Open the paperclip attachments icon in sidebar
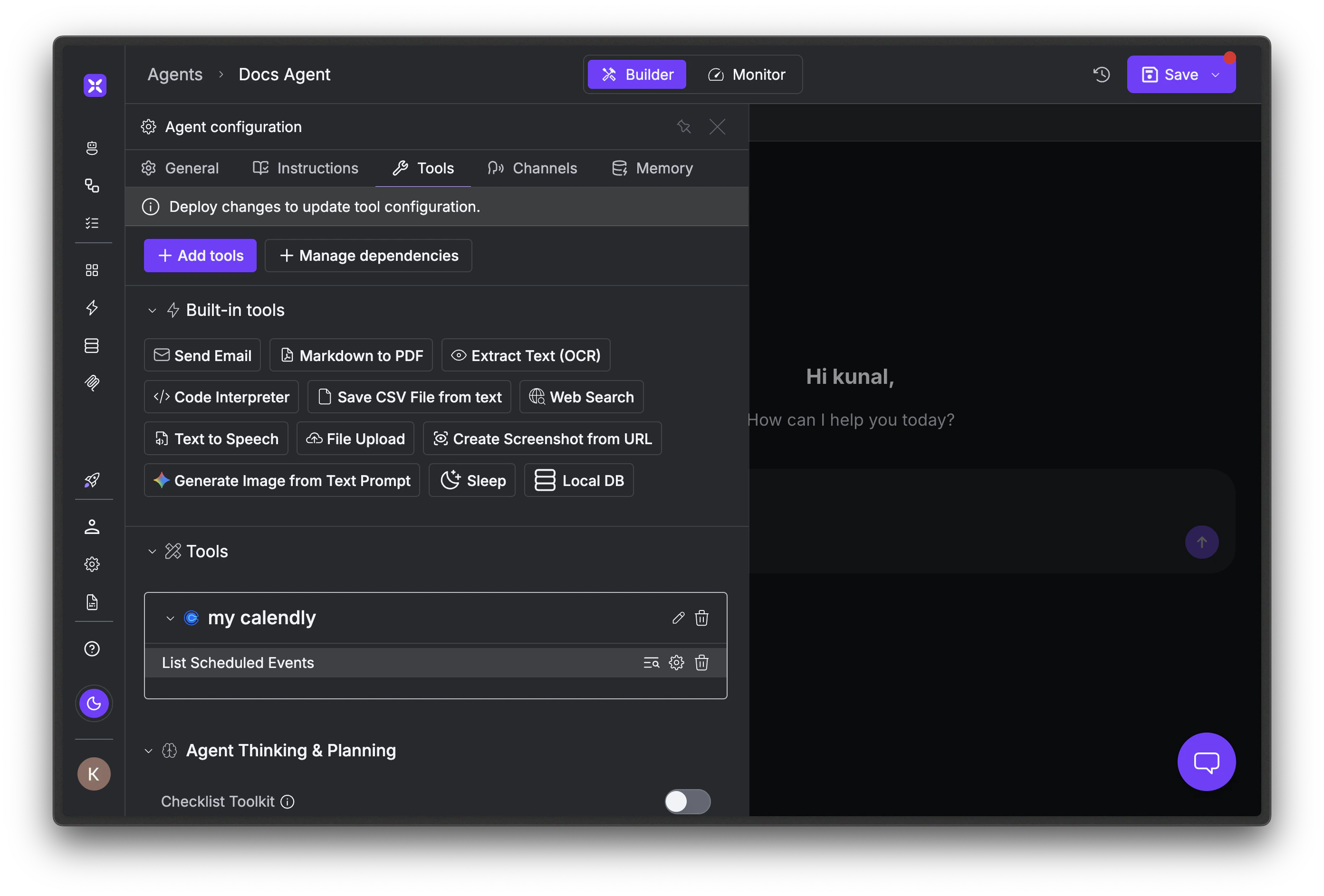The width and height of the screenshot is (1324, 896). pos(92,383)
